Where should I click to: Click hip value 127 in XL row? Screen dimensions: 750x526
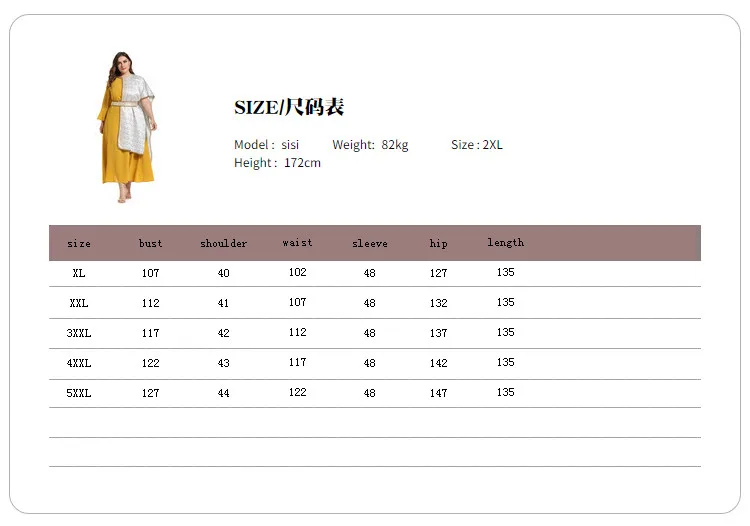click(x=439, y=273)
